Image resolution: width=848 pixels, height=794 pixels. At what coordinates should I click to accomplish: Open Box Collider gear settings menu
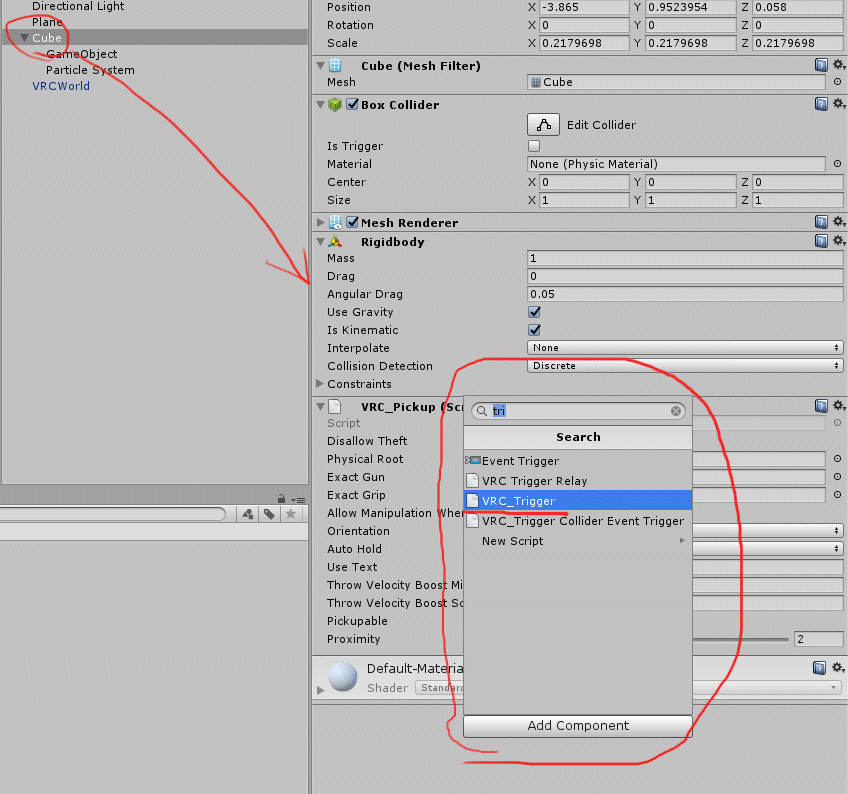839,103
